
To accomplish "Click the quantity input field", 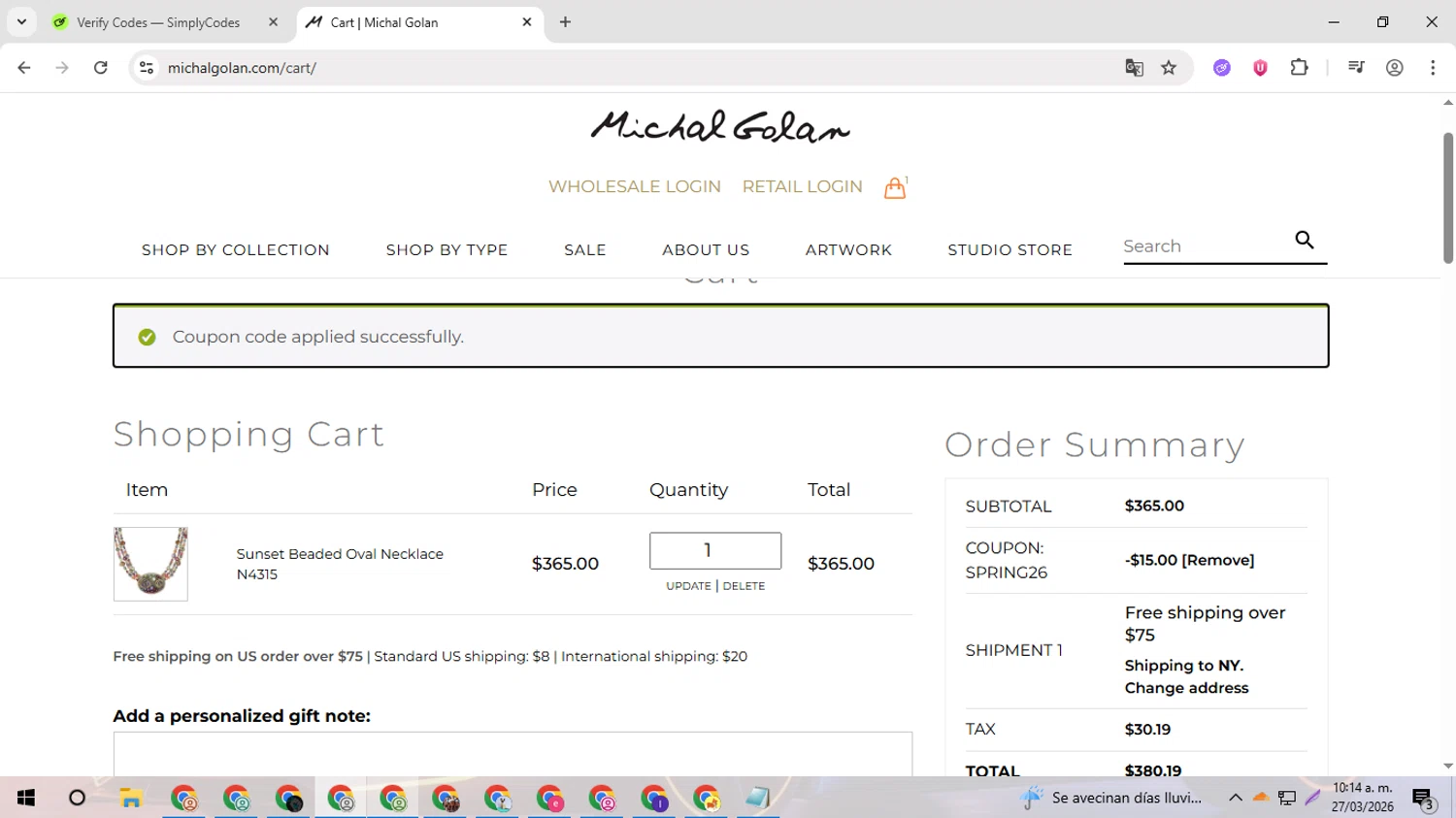I will coord(715,551).
